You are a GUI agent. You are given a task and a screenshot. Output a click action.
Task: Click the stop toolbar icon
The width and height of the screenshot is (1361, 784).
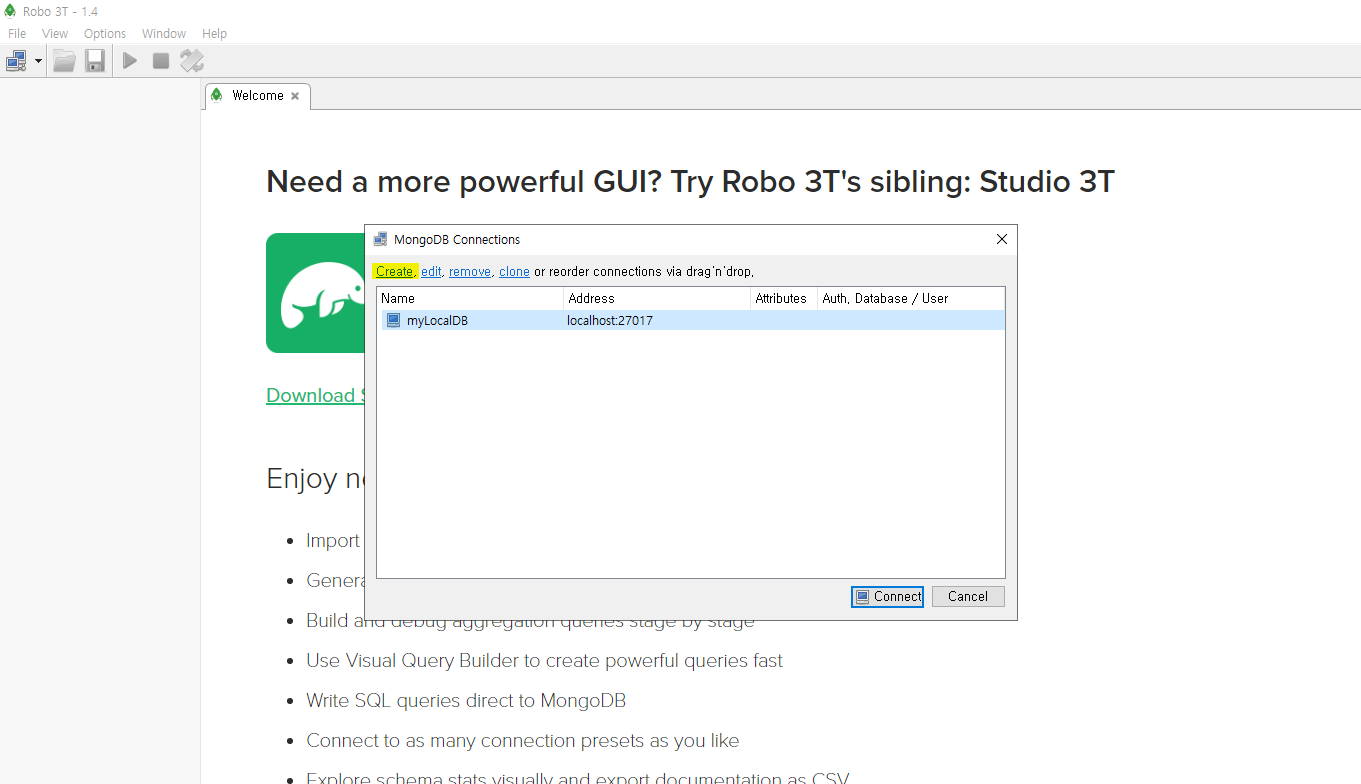[x=160, y=61]
